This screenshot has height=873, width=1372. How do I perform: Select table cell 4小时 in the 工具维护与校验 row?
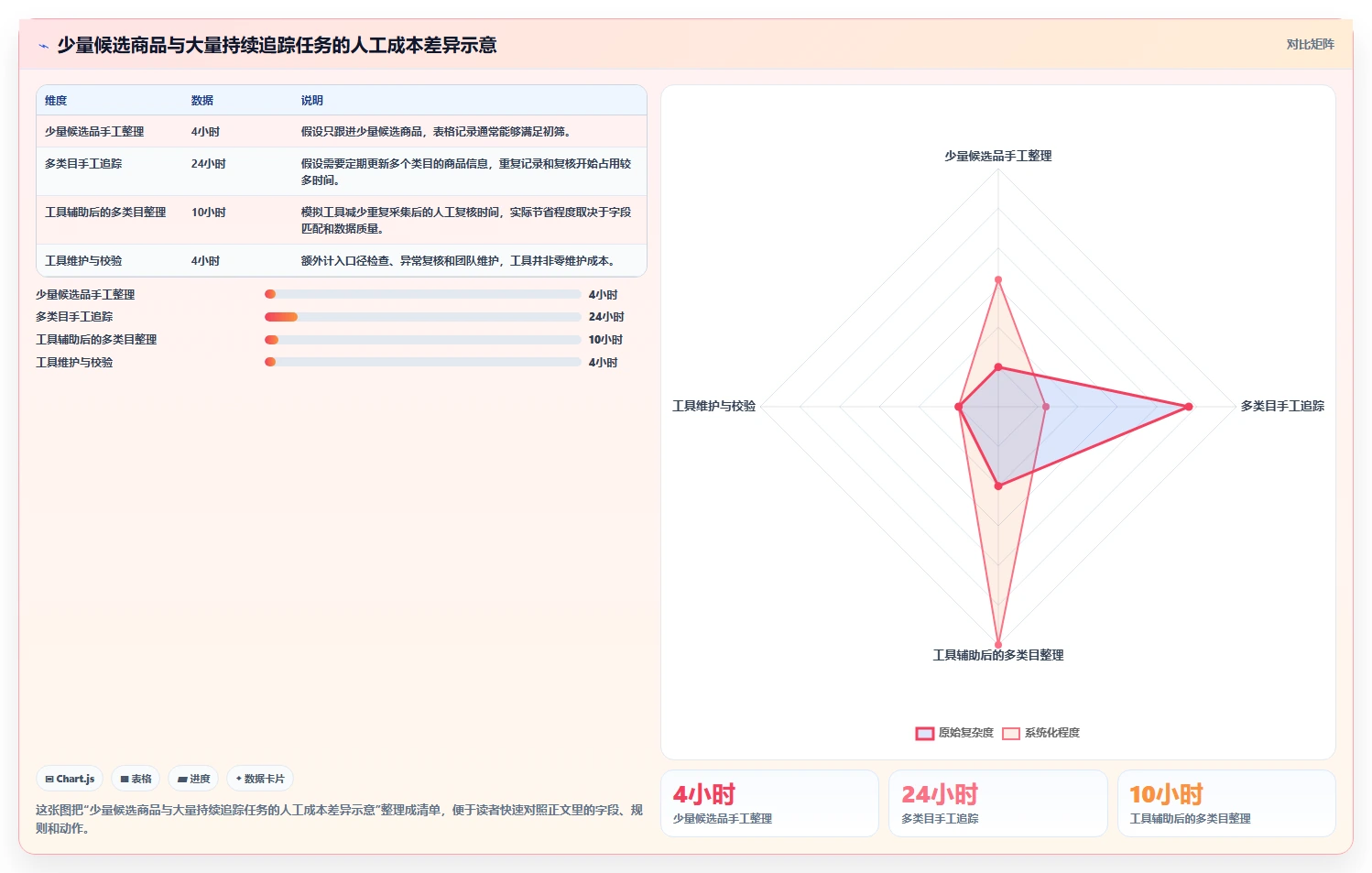(x=205, y=261)
